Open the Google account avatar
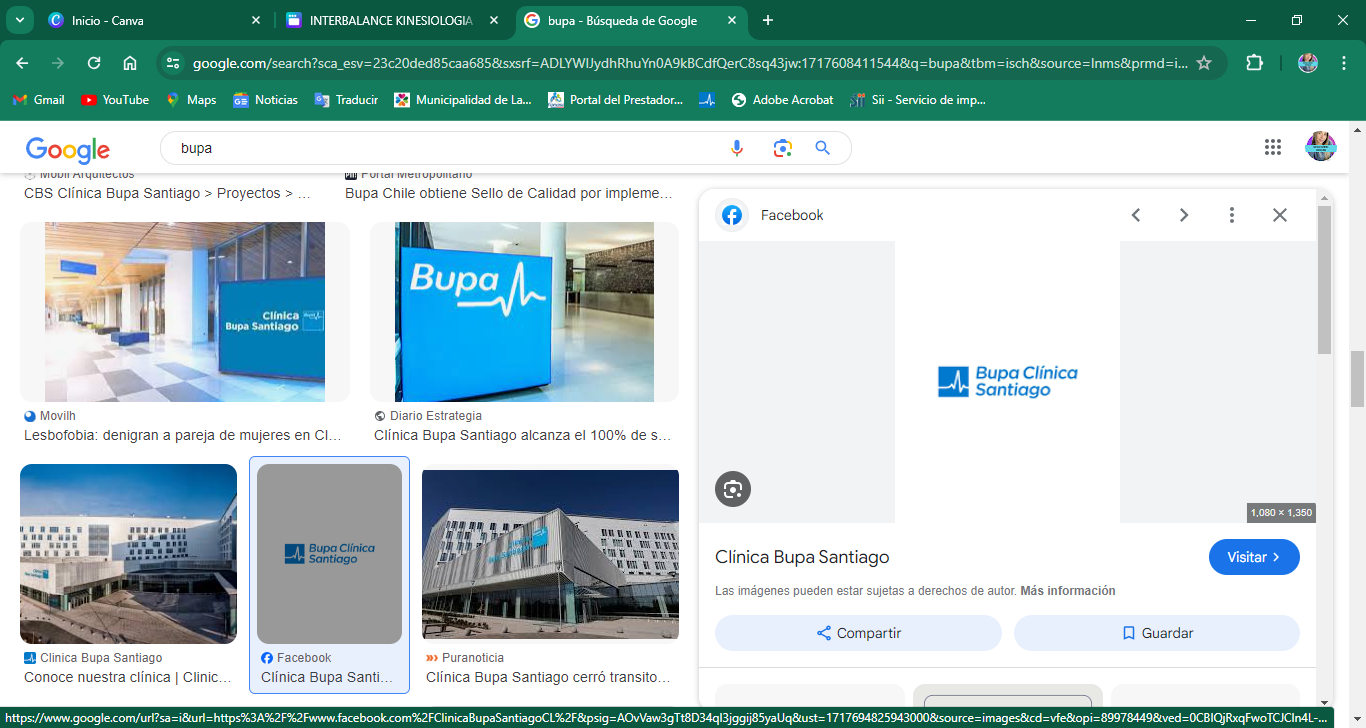1366x728 pixels. 1321,146
